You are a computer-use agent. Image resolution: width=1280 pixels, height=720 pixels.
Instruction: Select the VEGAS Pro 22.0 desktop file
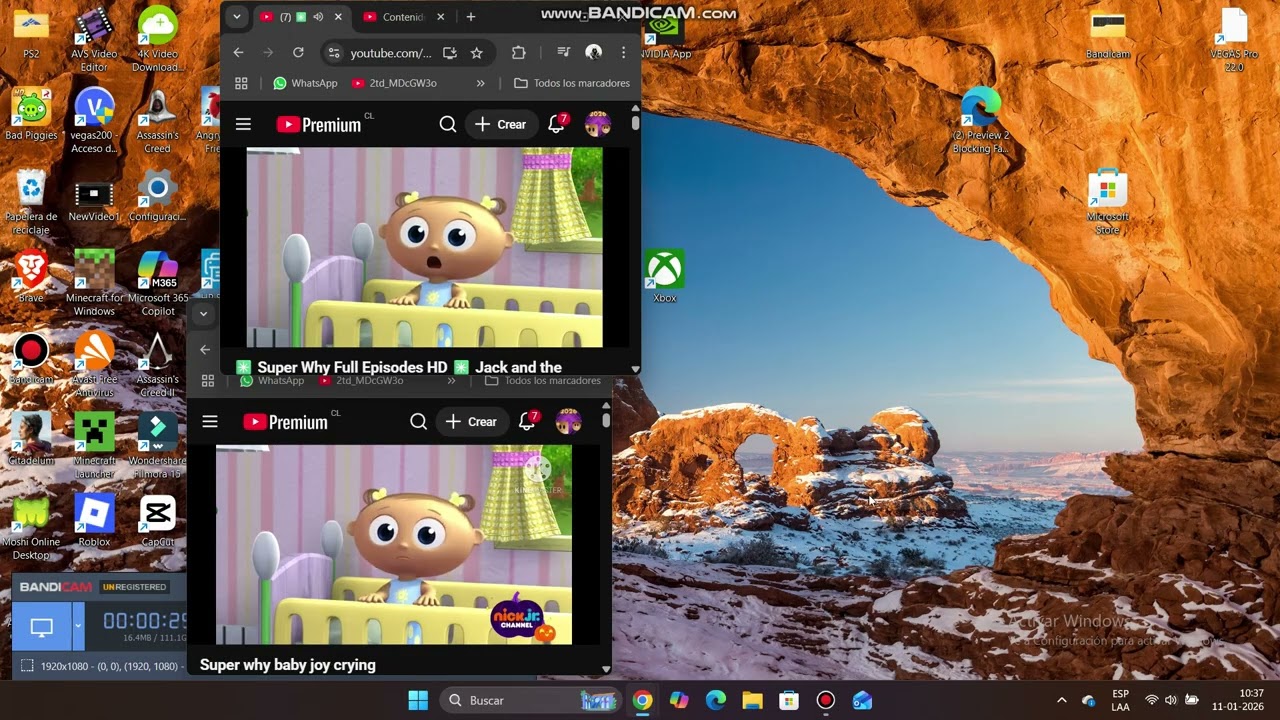click(x=1234, y=40)
